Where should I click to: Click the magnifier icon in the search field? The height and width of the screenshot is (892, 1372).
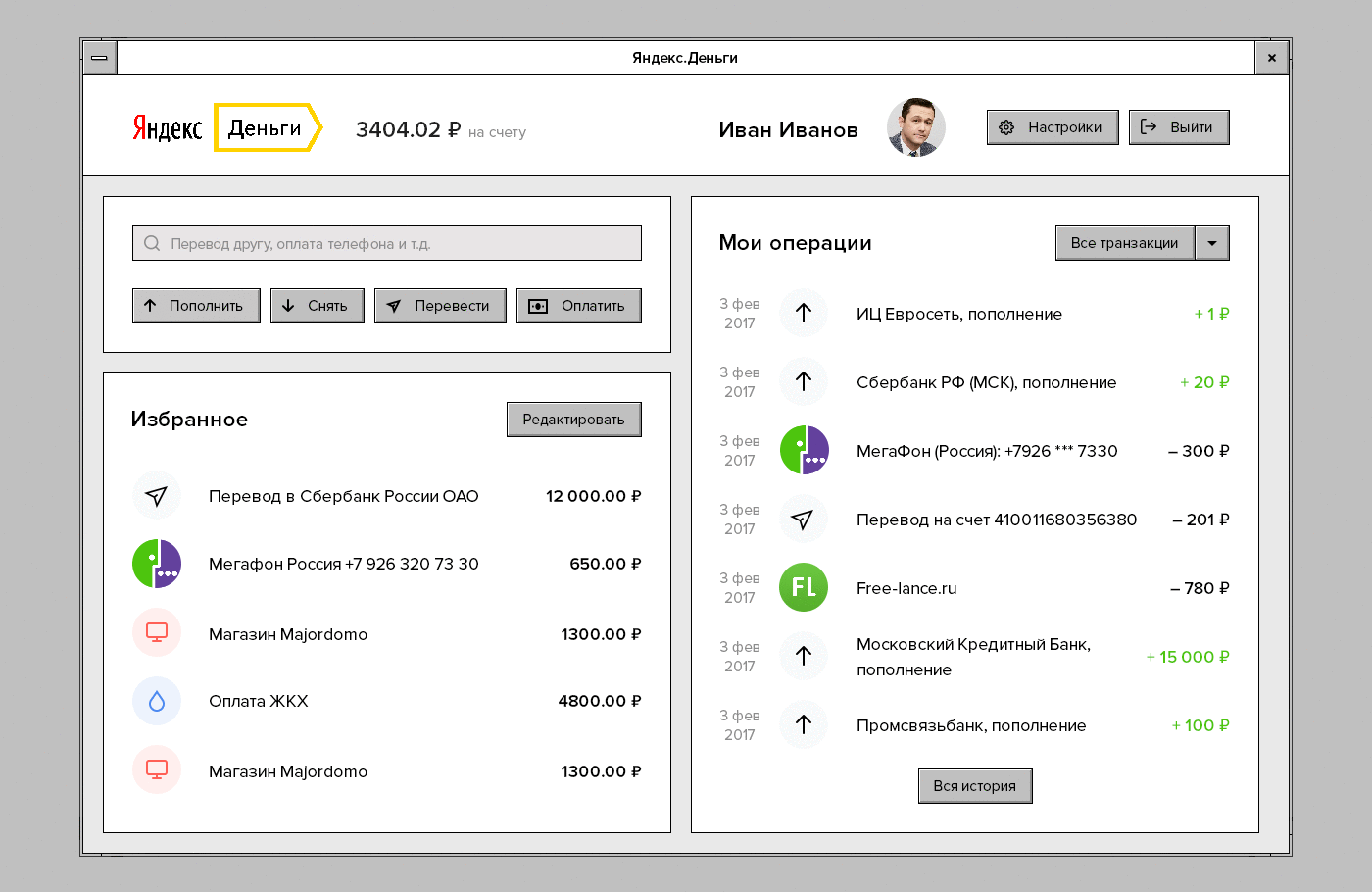pyautogui.click(x=152, y=243)
